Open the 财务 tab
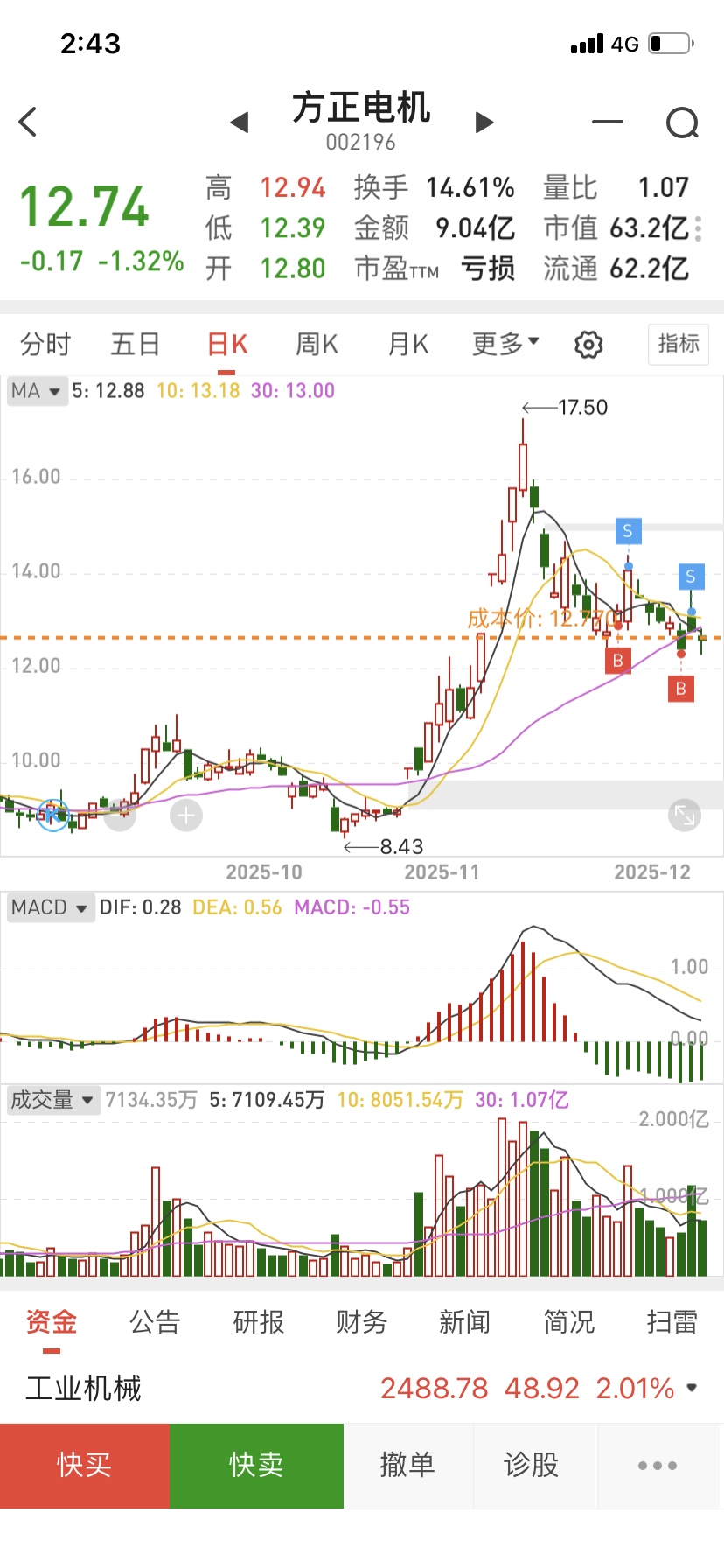Viewport: 724px width, 1568px height. coord(362,1321)
